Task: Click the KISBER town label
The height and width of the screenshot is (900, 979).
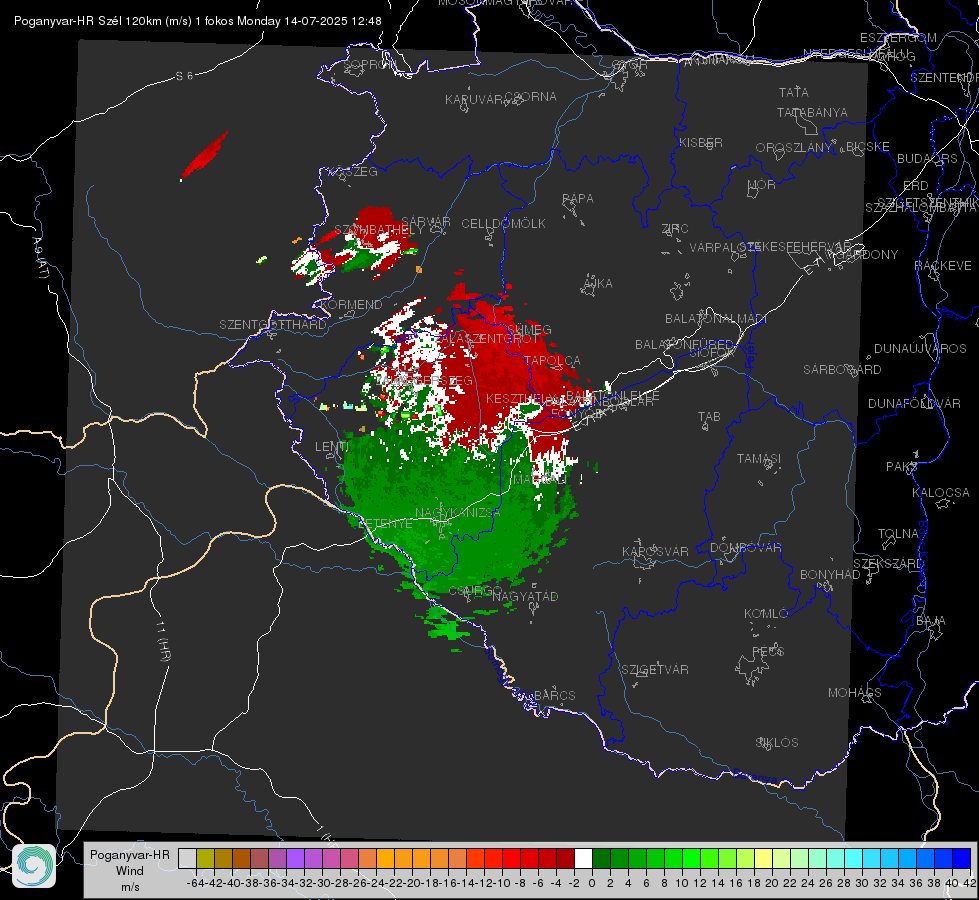Action: pos(701,142)
